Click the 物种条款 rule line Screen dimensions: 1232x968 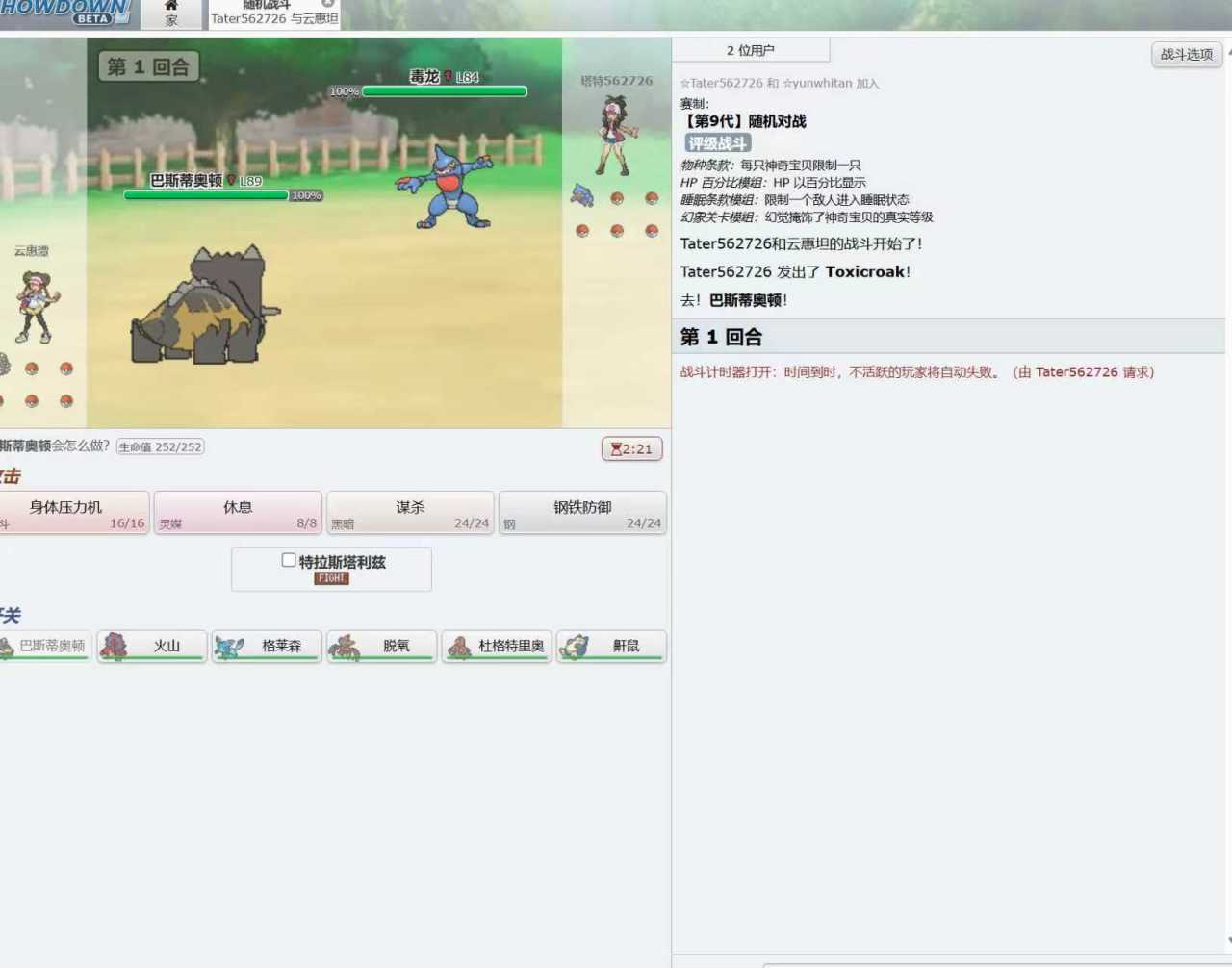click(771, 166)
